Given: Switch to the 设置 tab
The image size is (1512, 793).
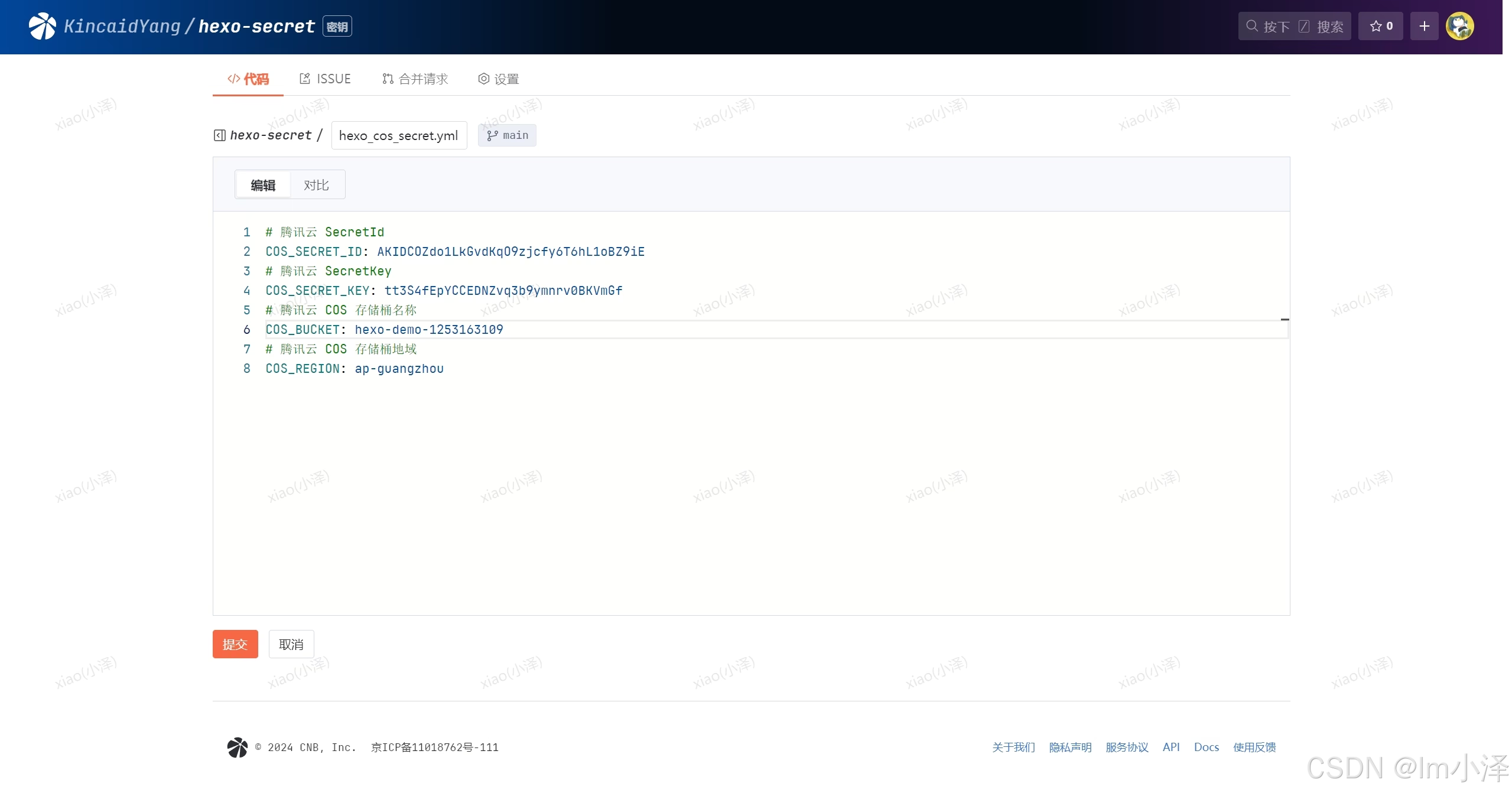Looking at the screenshot, I should [499, 79].
